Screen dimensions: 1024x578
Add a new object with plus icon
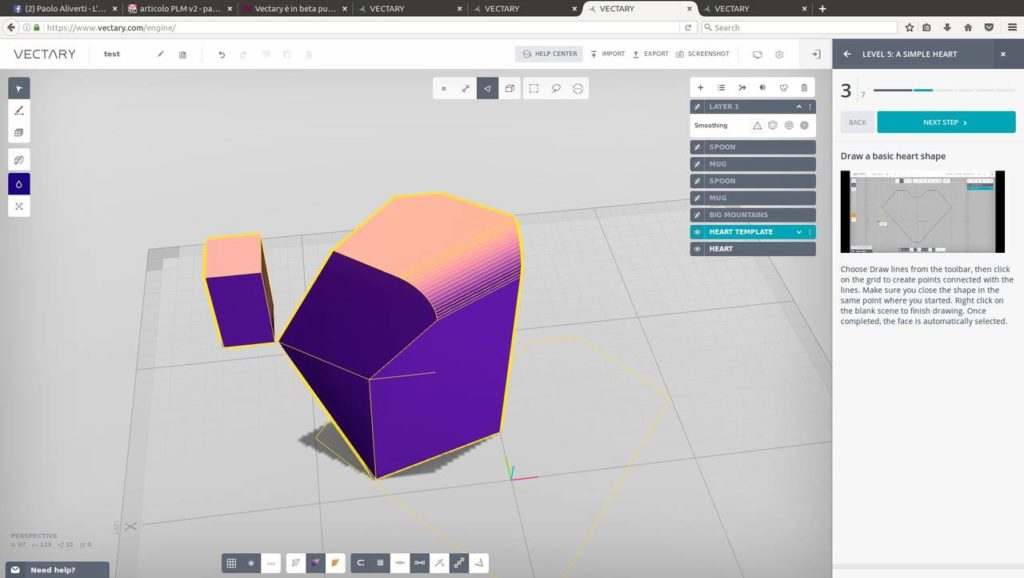(700, 88)
